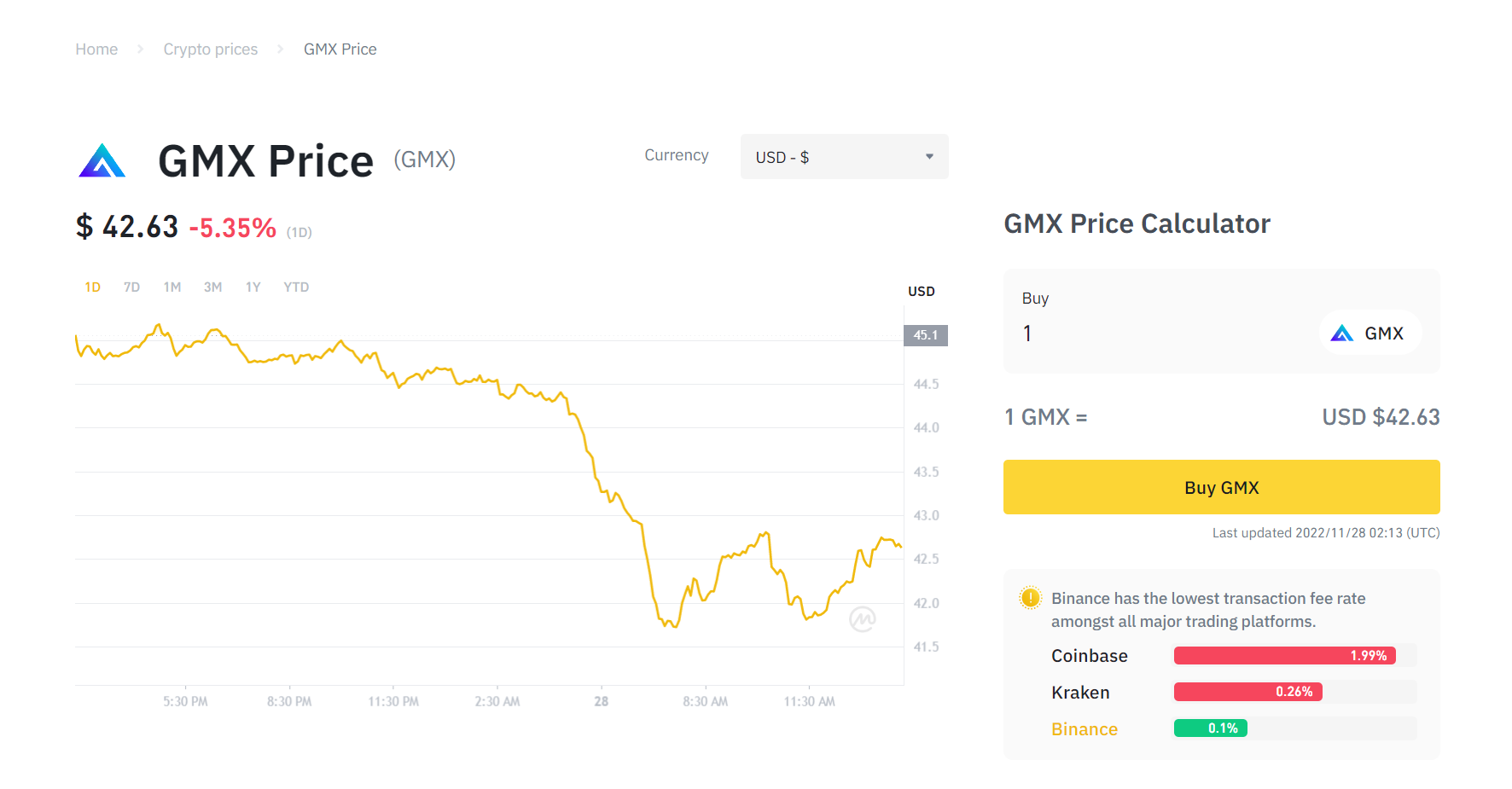
Task: Select the 1D chart range
Action: tap(92, 287)
